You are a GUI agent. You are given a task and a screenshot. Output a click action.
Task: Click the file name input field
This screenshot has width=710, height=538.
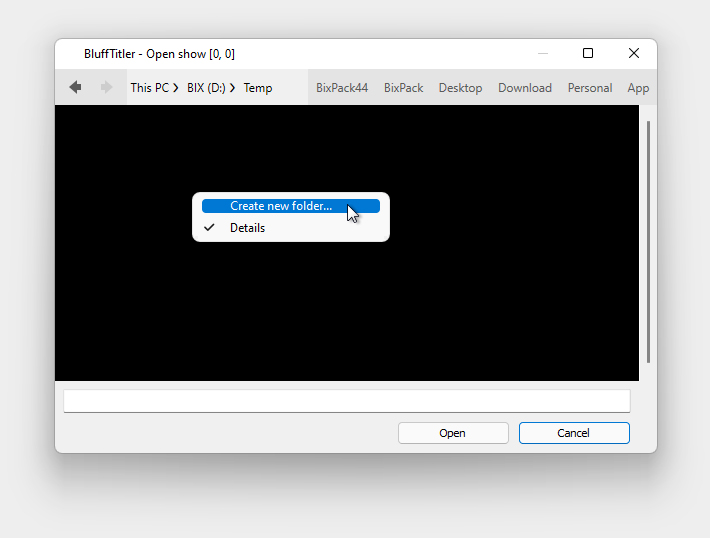347,401
